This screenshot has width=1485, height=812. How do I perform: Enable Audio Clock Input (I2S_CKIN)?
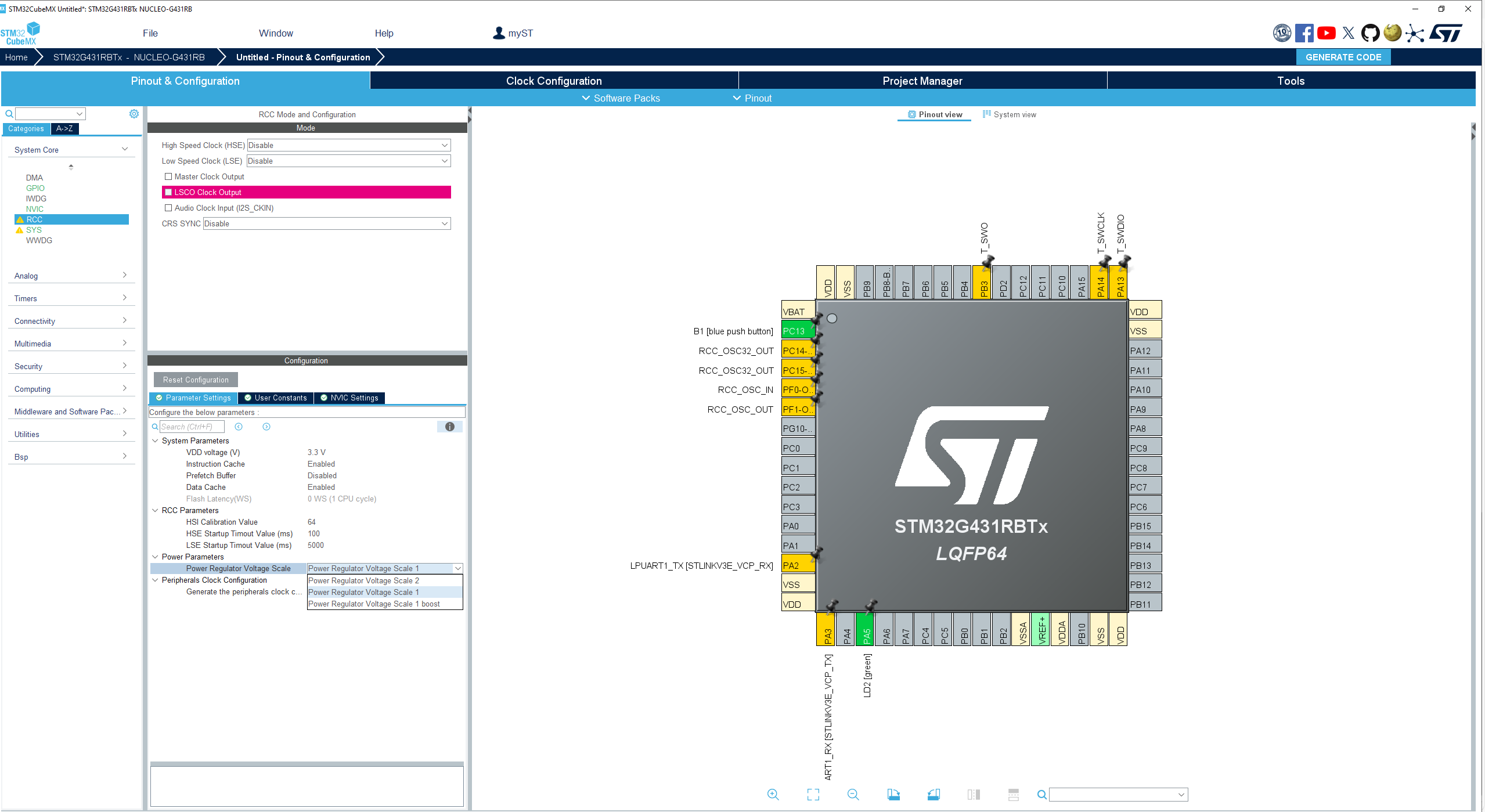168,207
